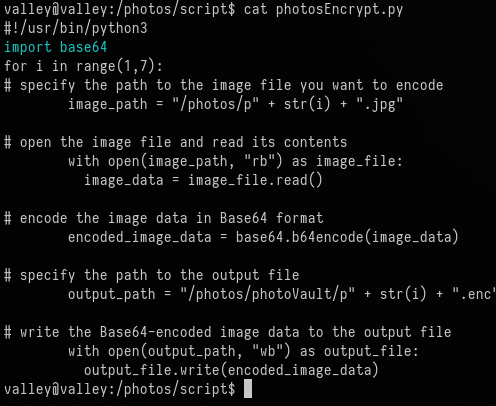Image resolution: width=496 pixels, height=406 pixels.
Task: Click the shebang line '#!/usr/bin/python3'
Action: (x=76, y=28)
